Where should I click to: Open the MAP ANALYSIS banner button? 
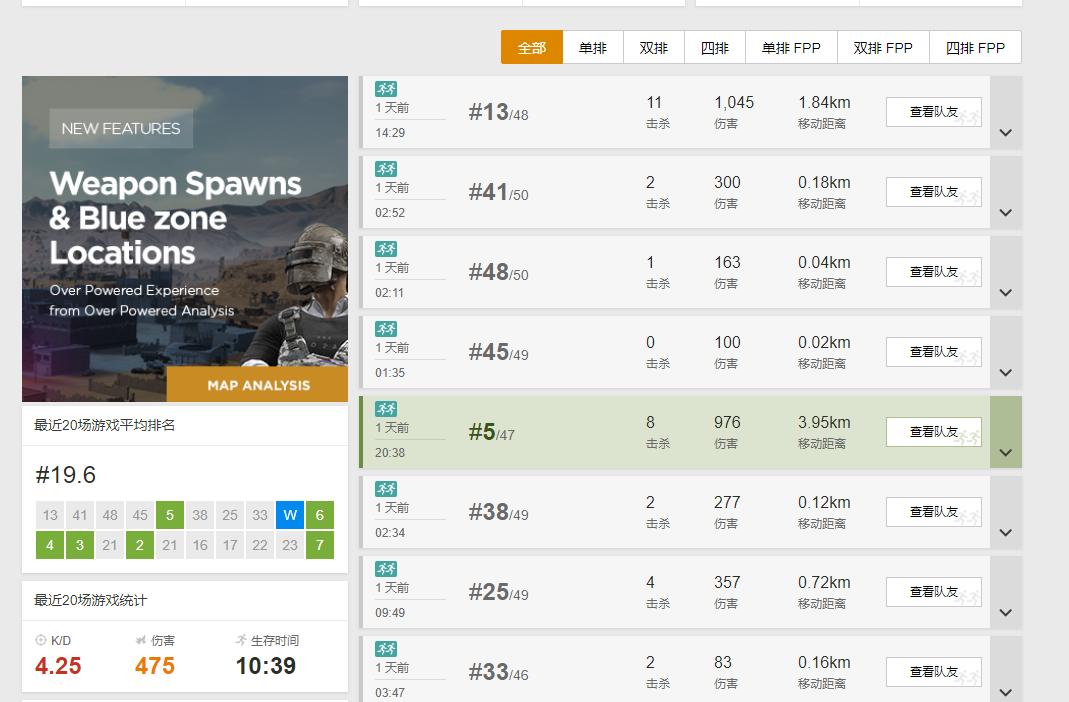258,385
